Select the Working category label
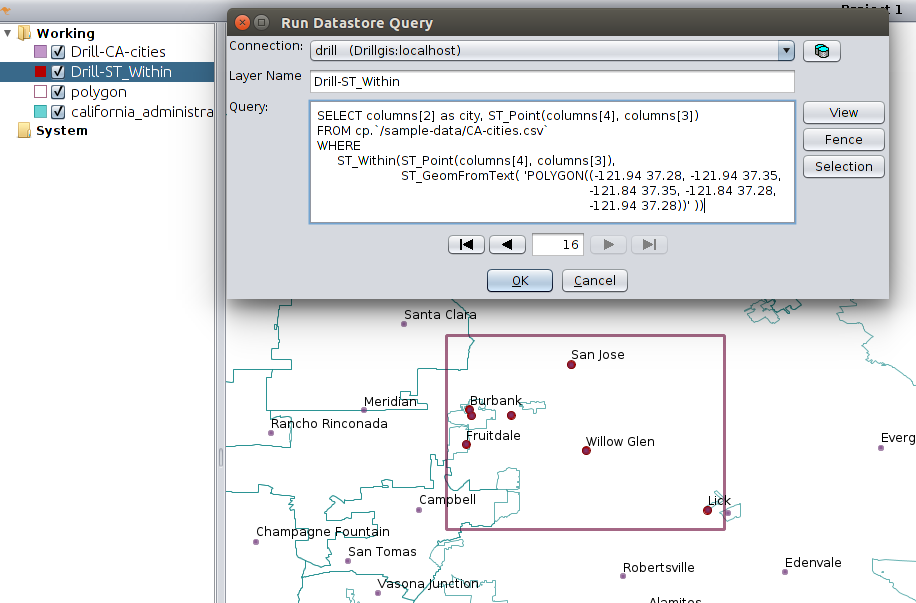 (x=65, y=33)
